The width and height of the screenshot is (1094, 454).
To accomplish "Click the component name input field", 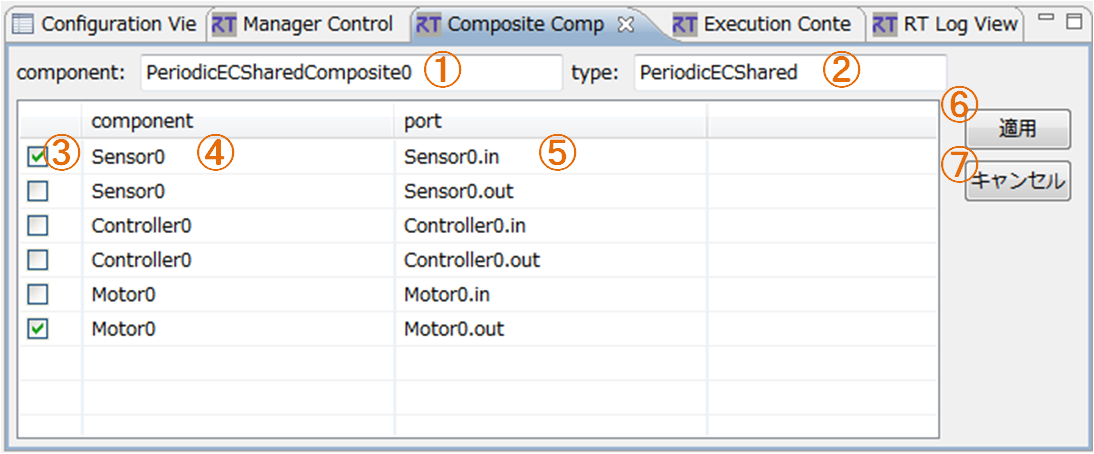I will tap(351, 73).
